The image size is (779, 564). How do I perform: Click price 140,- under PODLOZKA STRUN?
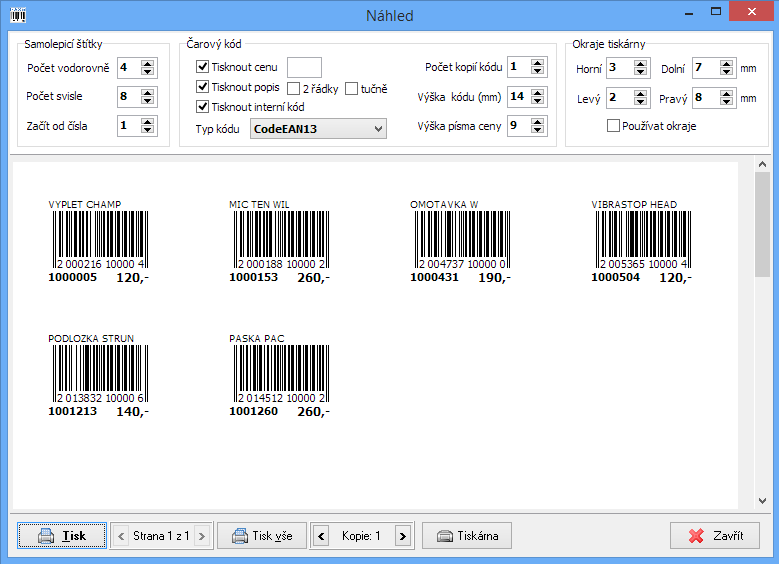point(133,411)
